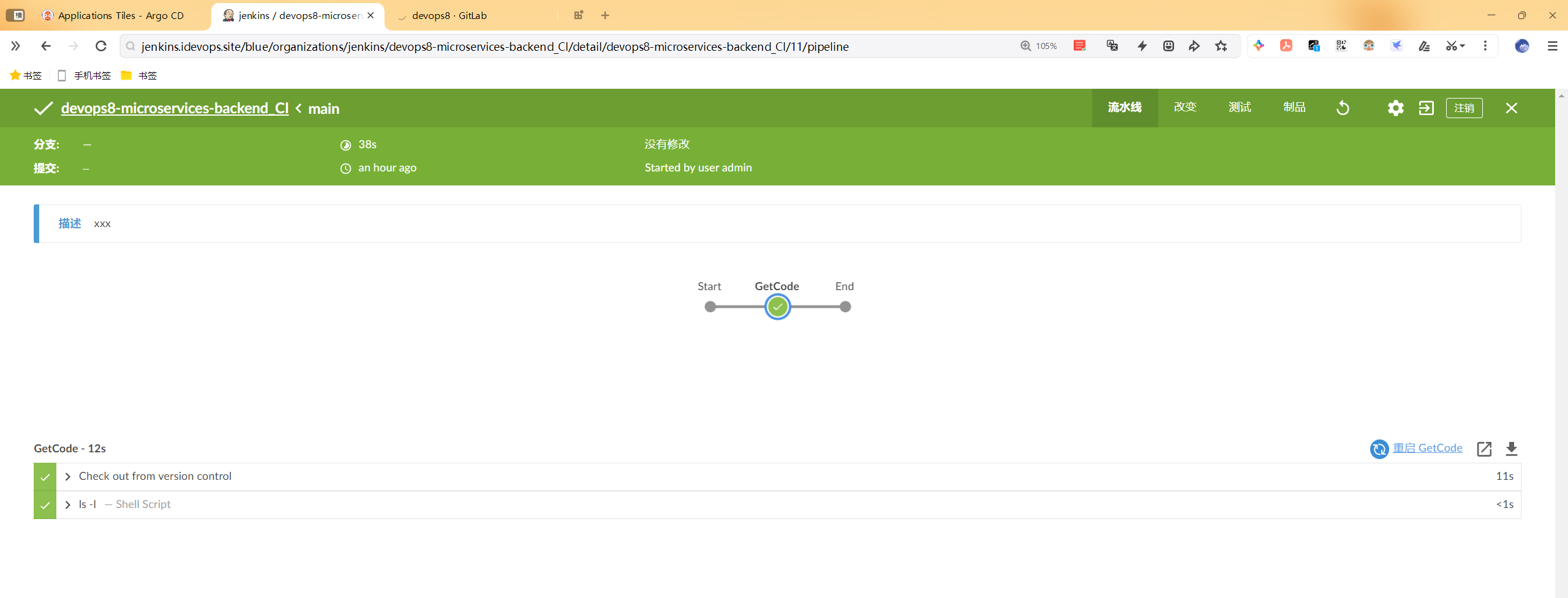Click the 注销 logout button

pos(1464,108)
